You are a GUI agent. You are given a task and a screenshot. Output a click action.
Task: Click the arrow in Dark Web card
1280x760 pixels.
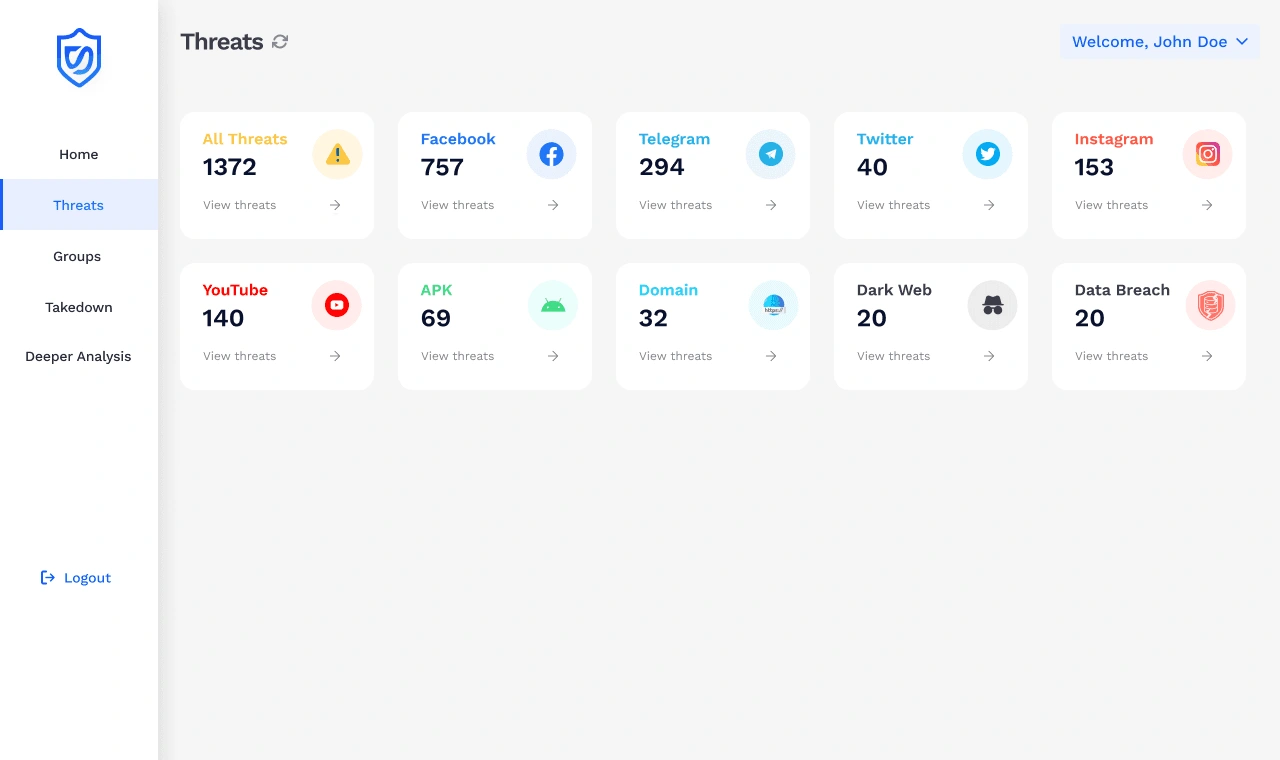tap(989, 356)
